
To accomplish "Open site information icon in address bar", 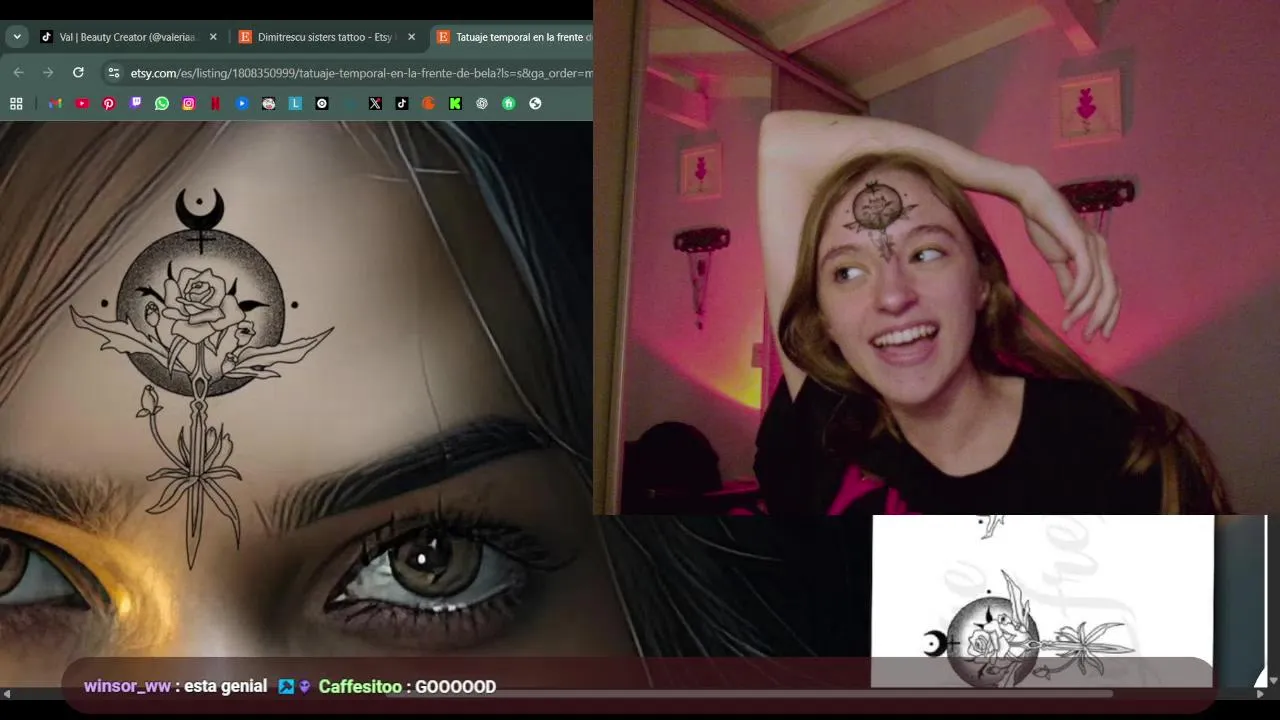I will (x=113, y=73).
